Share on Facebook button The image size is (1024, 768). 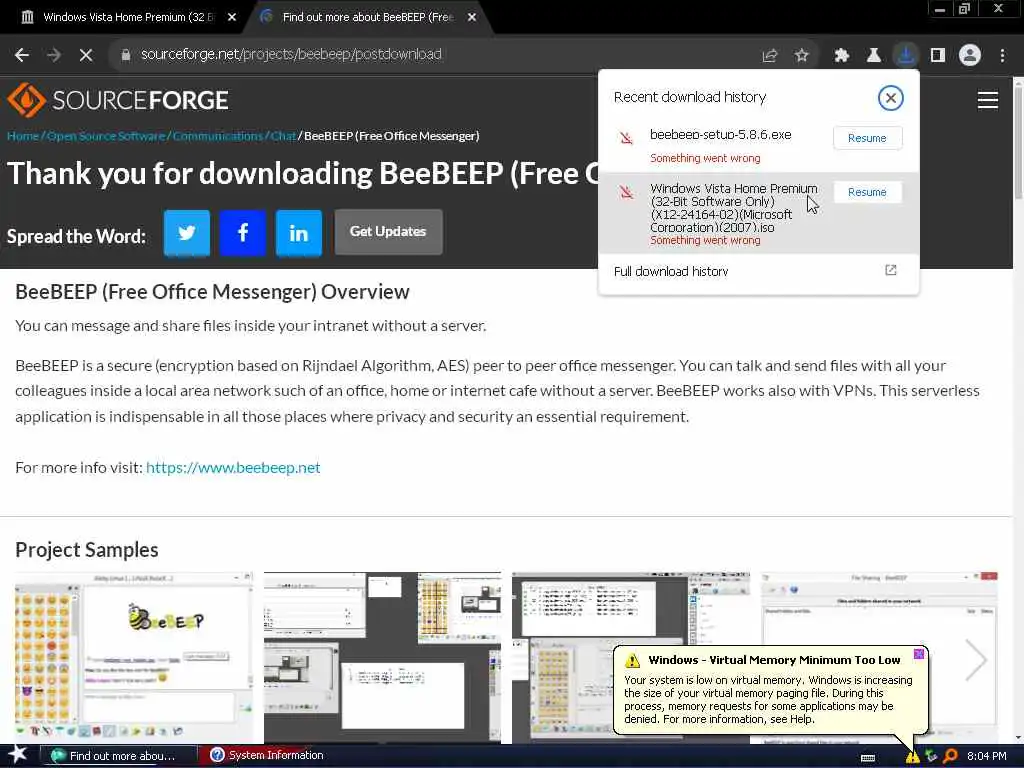(x=243, y=232)
